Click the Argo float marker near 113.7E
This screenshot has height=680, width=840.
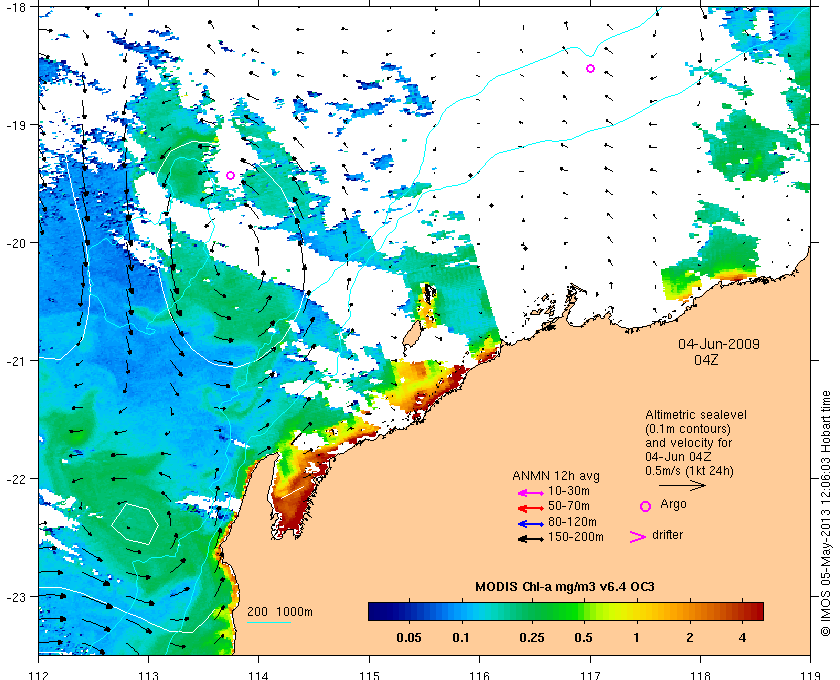pyautogui.click(x=230, y=175)
